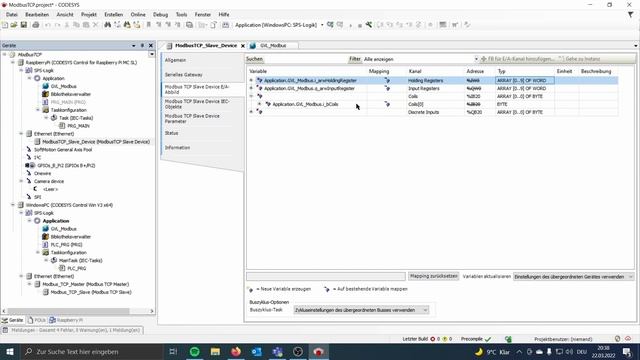Open the Online menu
The width and height of the screenshot is (640, 360).
138,14
